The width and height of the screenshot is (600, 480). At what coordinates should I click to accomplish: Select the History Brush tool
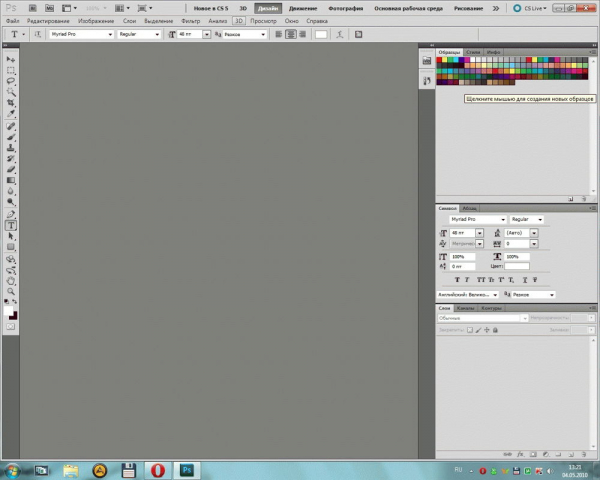tap(11, 158)
